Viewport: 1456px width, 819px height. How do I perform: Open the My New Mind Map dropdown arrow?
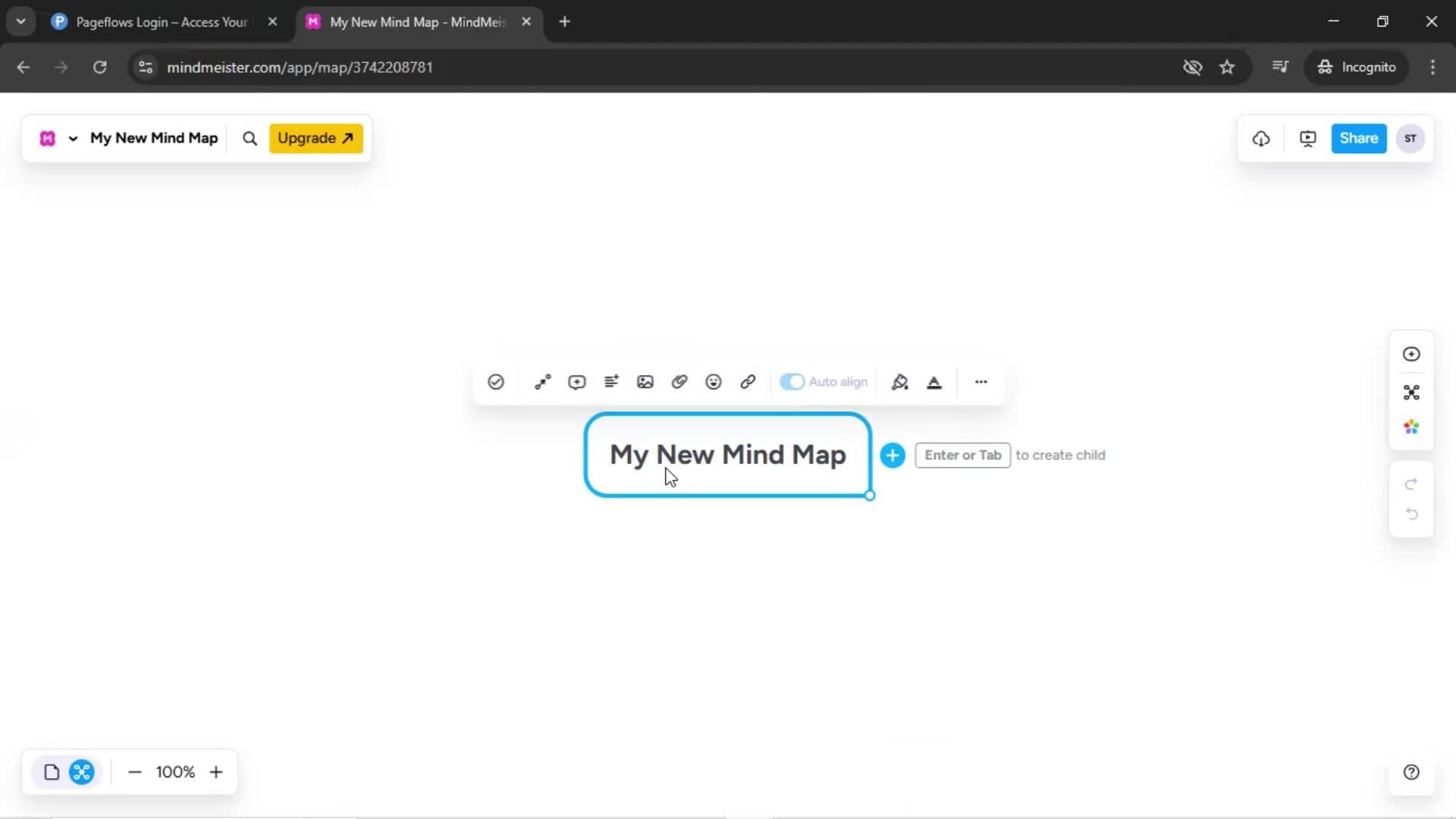[x=74, y=138]
